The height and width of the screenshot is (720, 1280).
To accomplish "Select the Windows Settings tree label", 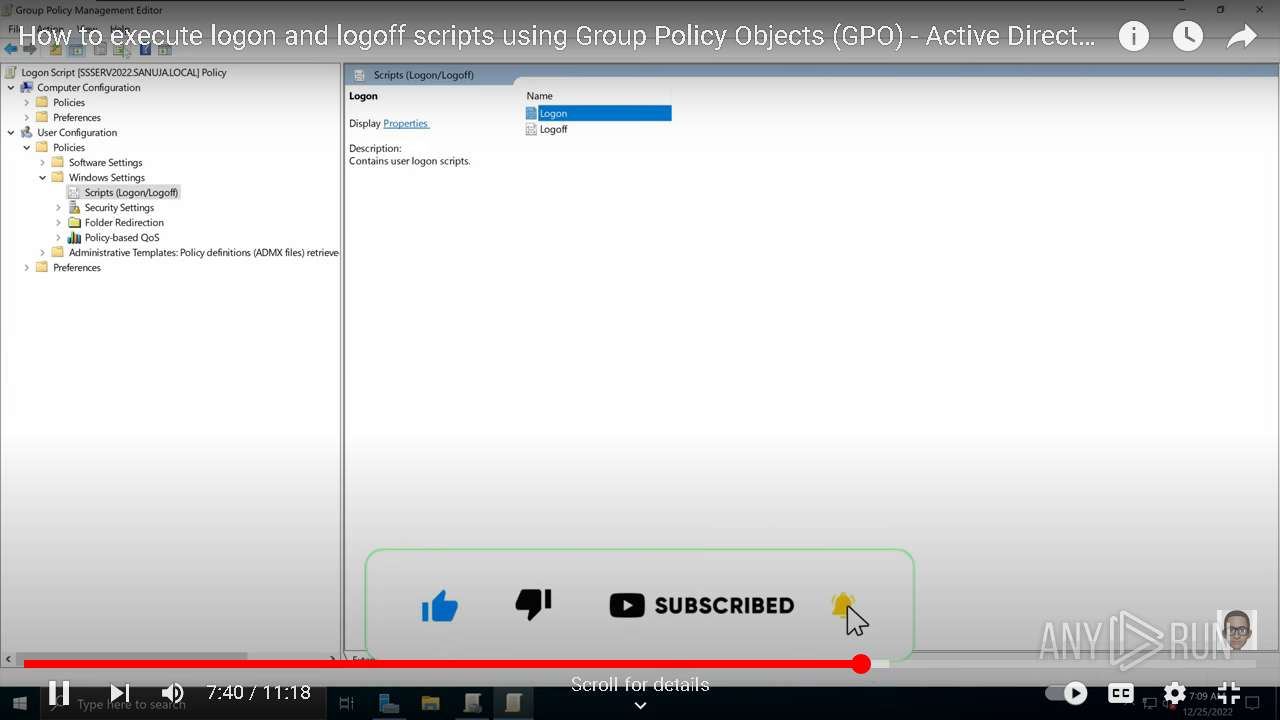I will [x=106, y=177].
